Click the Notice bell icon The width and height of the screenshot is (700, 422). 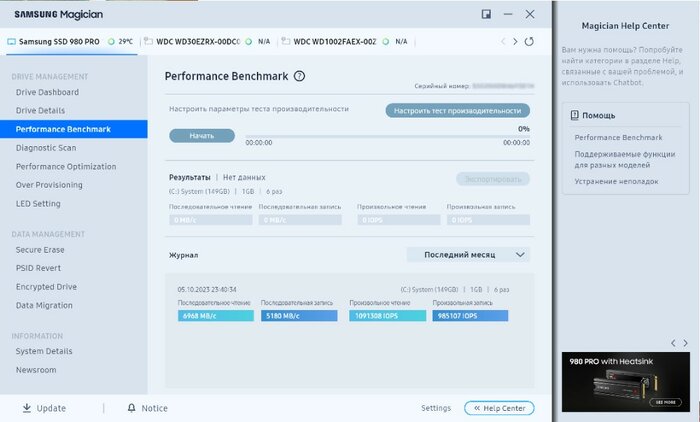point(131,408)
